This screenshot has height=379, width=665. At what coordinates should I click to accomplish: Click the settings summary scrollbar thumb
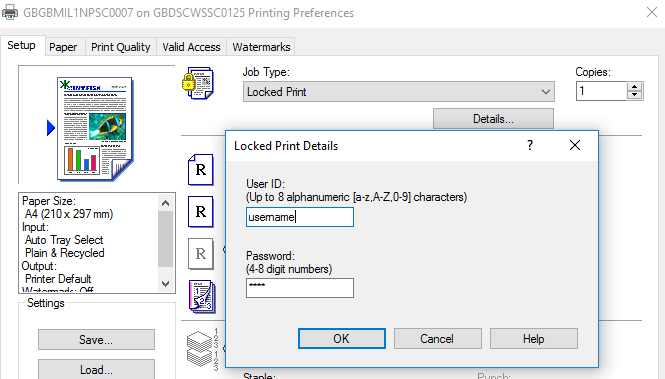(x=165, y=239)
